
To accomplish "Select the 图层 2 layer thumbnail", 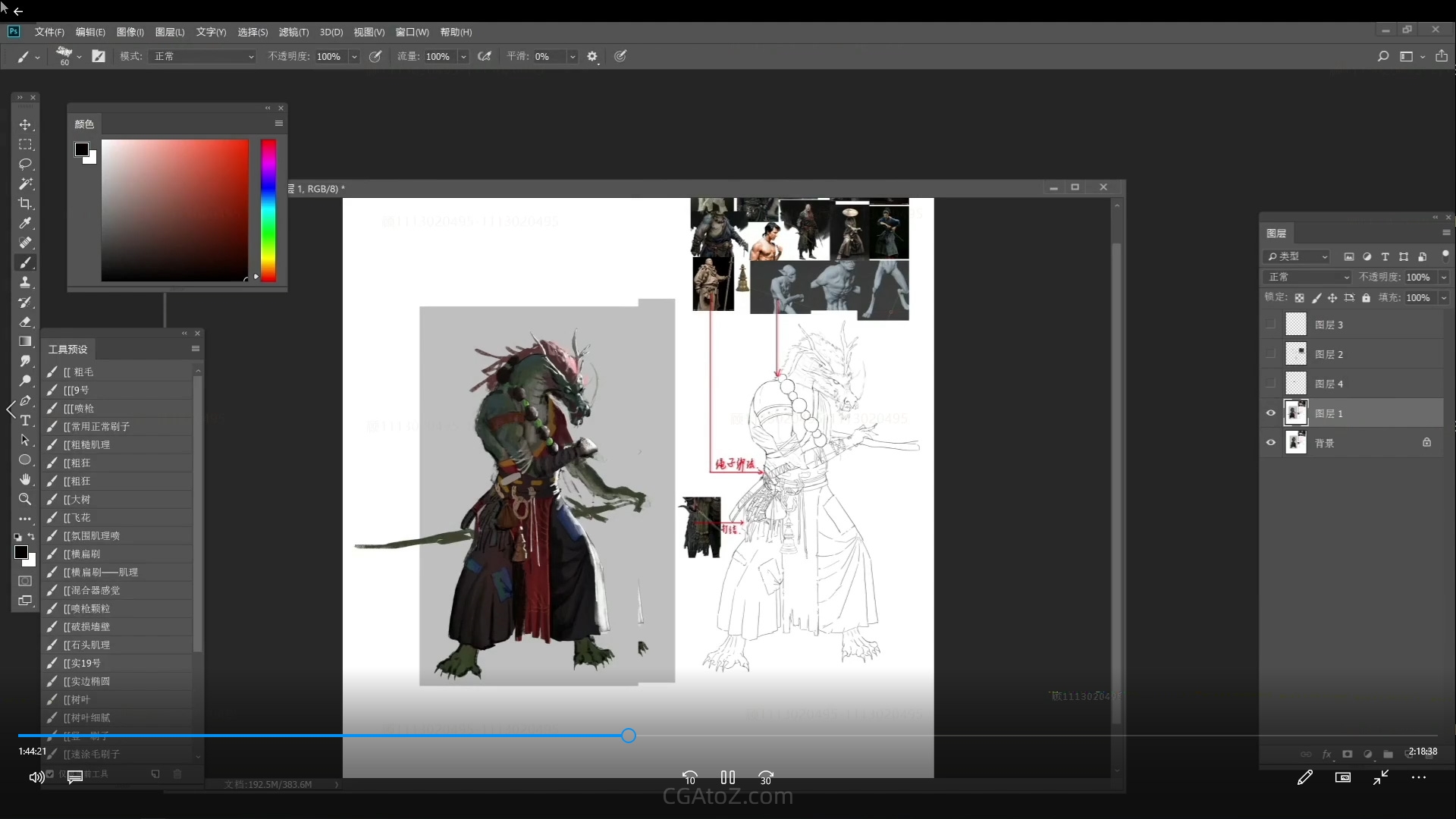I will pos(1296,354).
